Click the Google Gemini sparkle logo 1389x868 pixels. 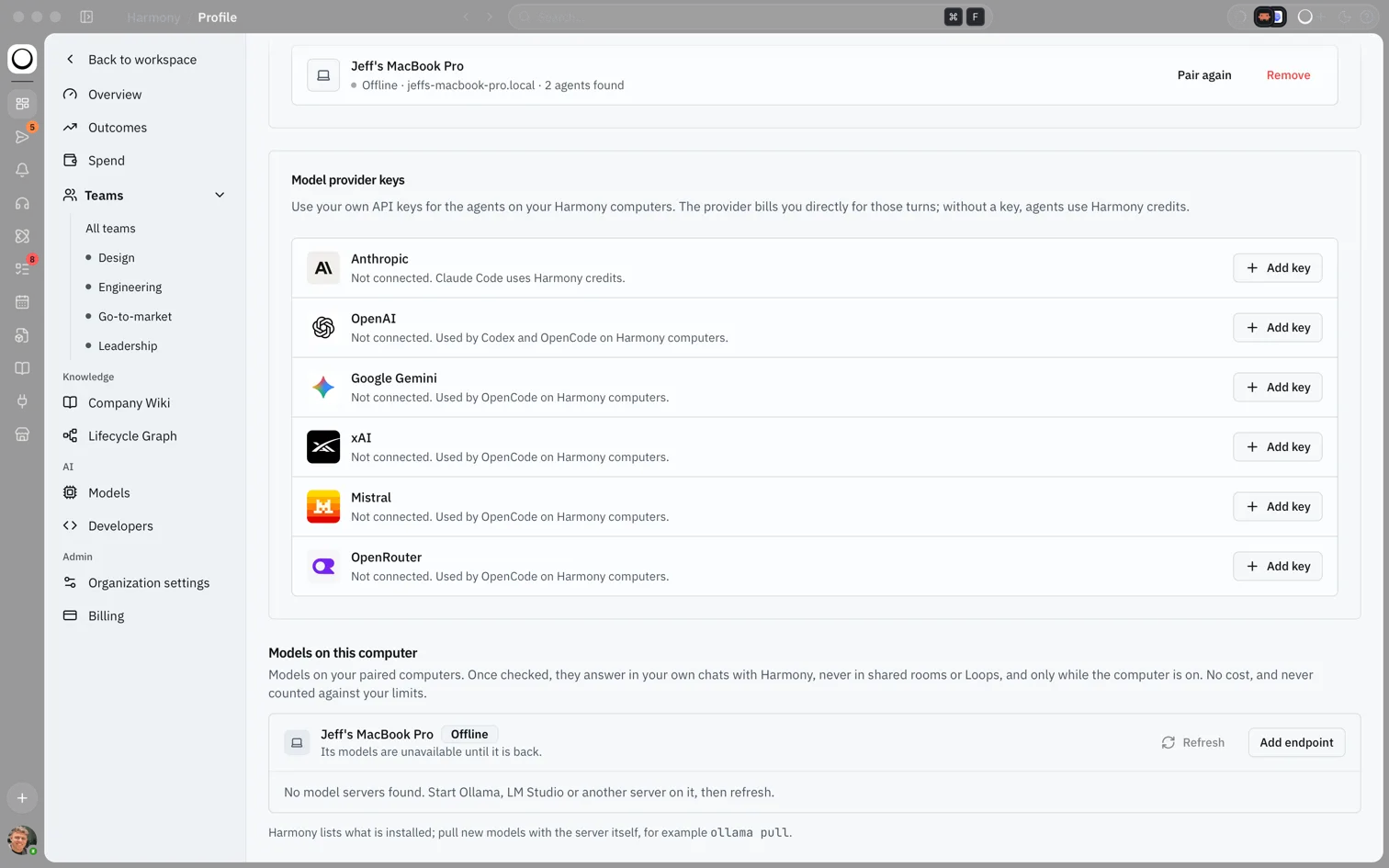coord(323,388)
